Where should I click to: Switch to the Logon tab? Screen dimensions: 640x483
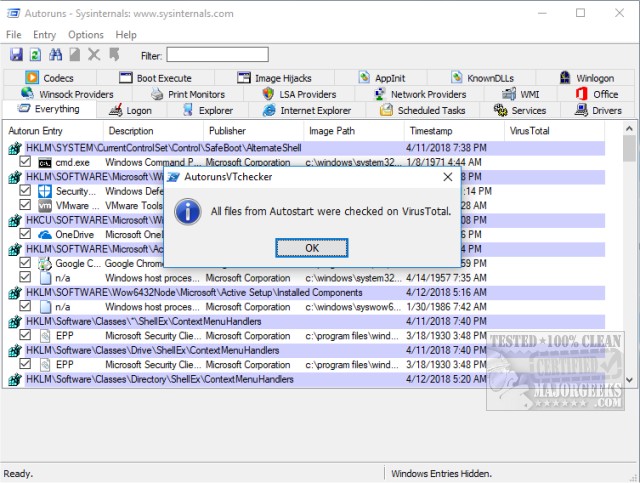[x=131, y=111]
